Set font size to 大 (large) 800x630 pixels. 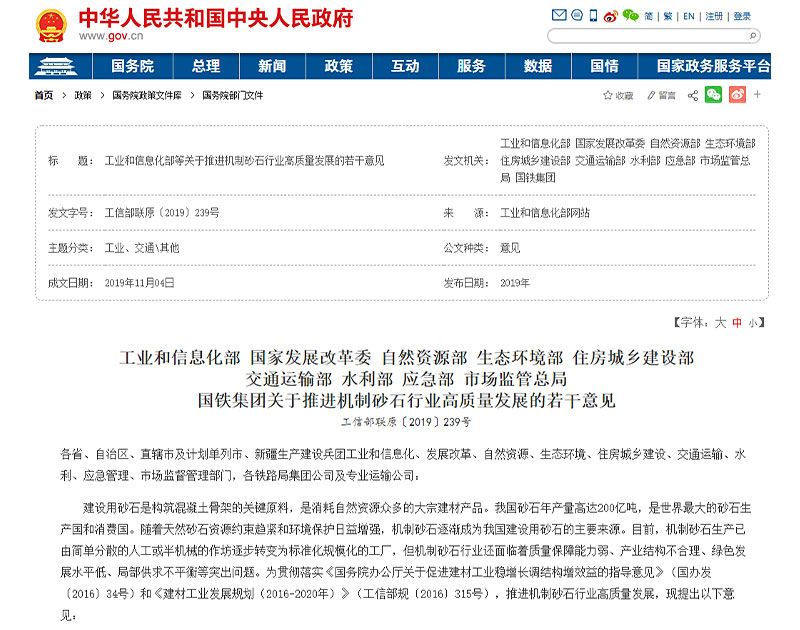[x=720, y=322]
